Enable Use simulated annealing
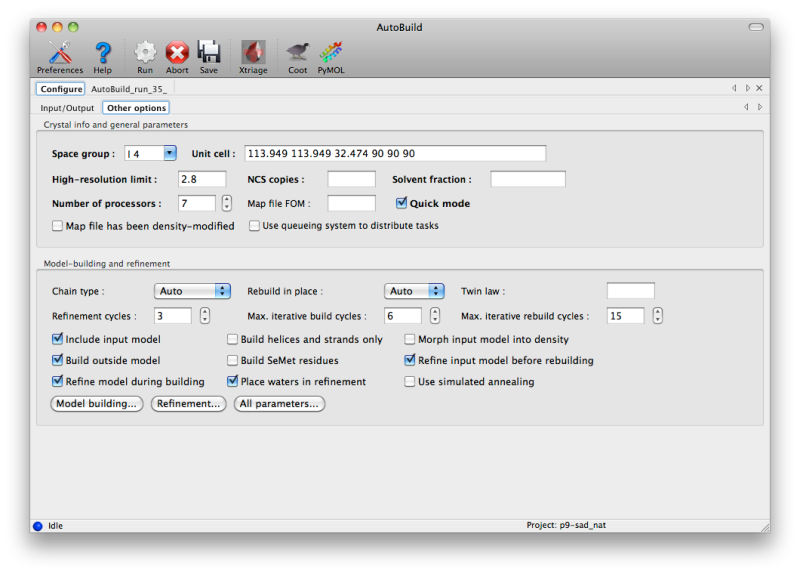This screenshot has height=574, width=800. click(410, 381)
